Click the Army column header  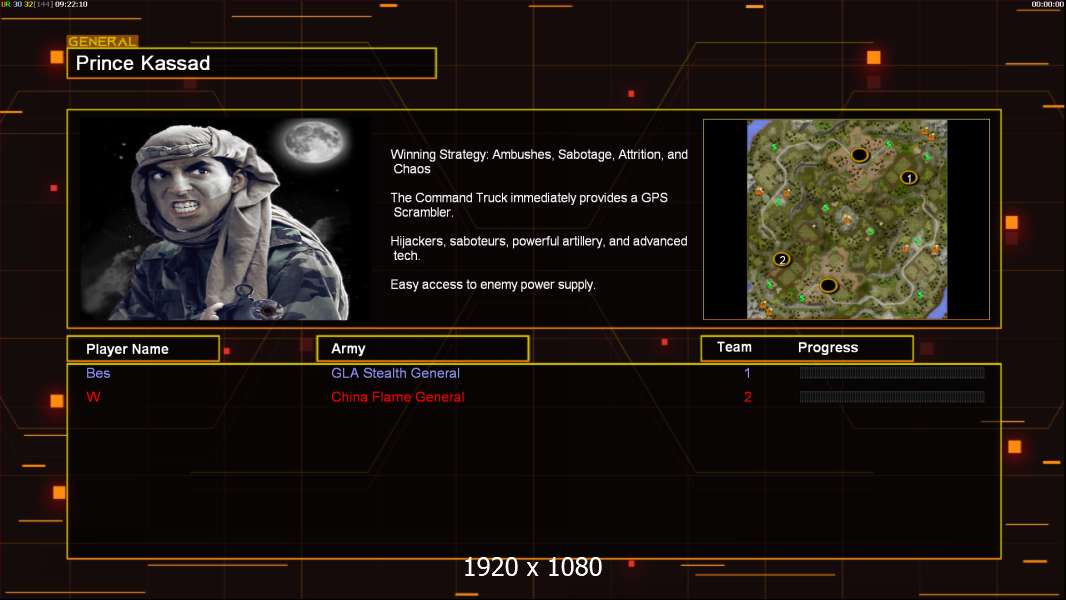(x=423, y=349)
